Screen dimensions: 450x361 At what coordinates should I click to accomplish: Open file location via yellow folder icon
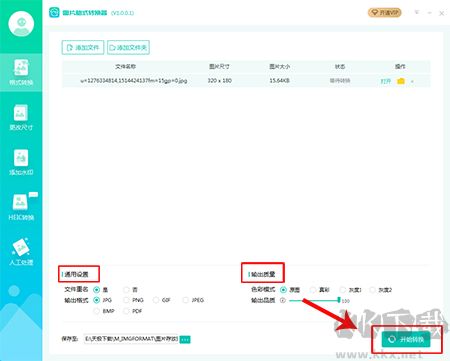click(401, 81)
